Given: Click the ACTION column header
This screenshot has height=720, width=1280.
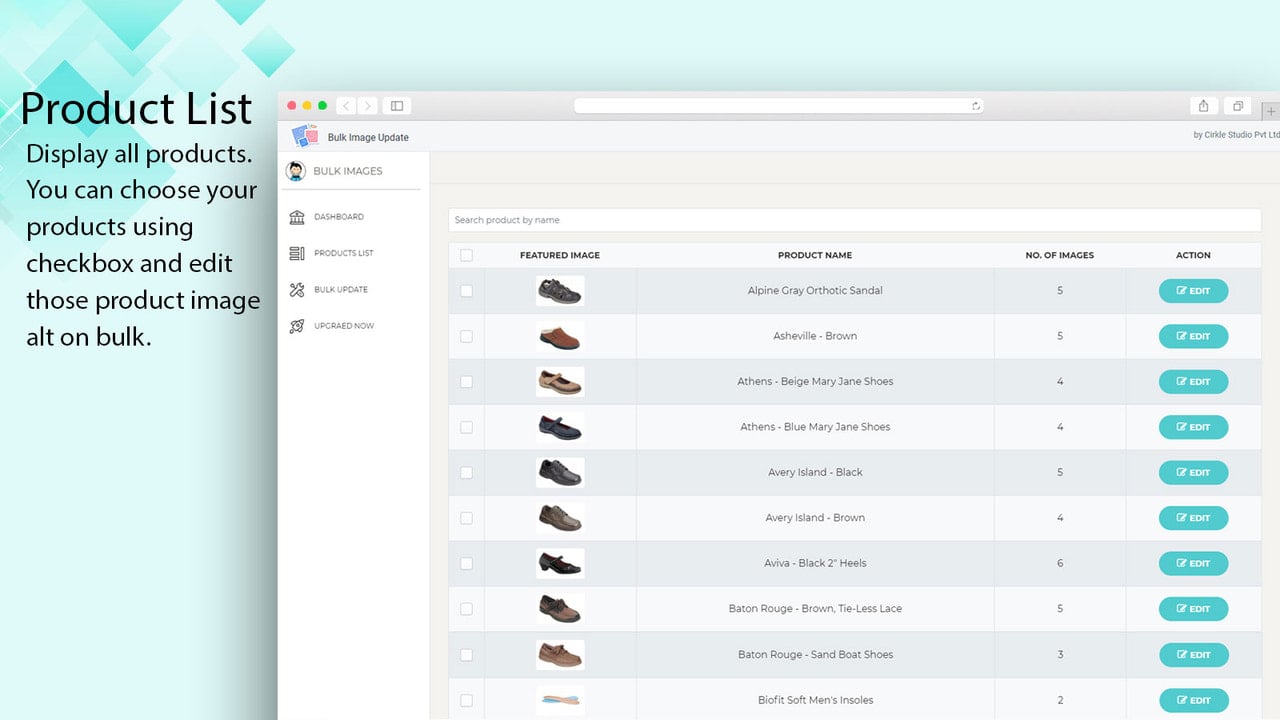Looking at the screenshot, I should point(1193,255).
